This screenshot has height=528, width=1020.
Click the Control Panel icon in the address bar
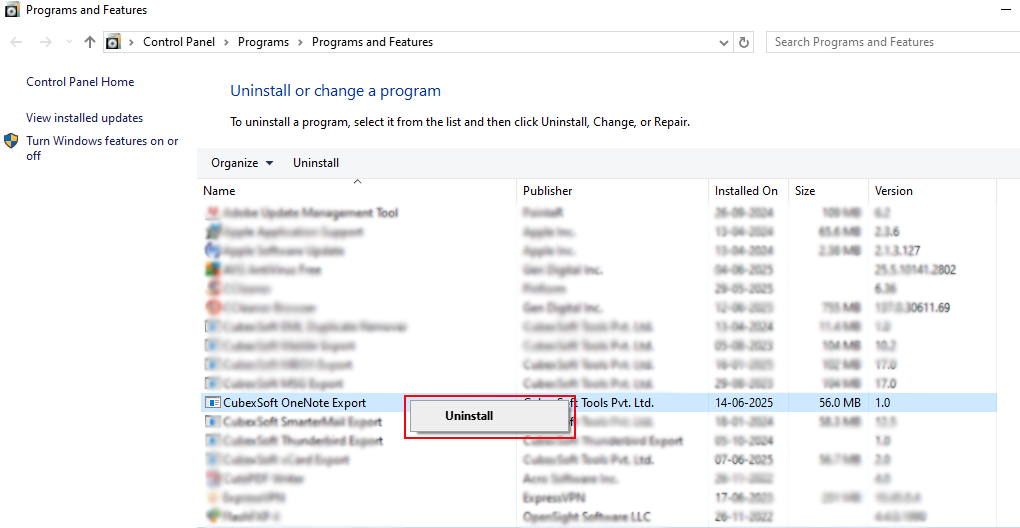click(x=113, y=42)
